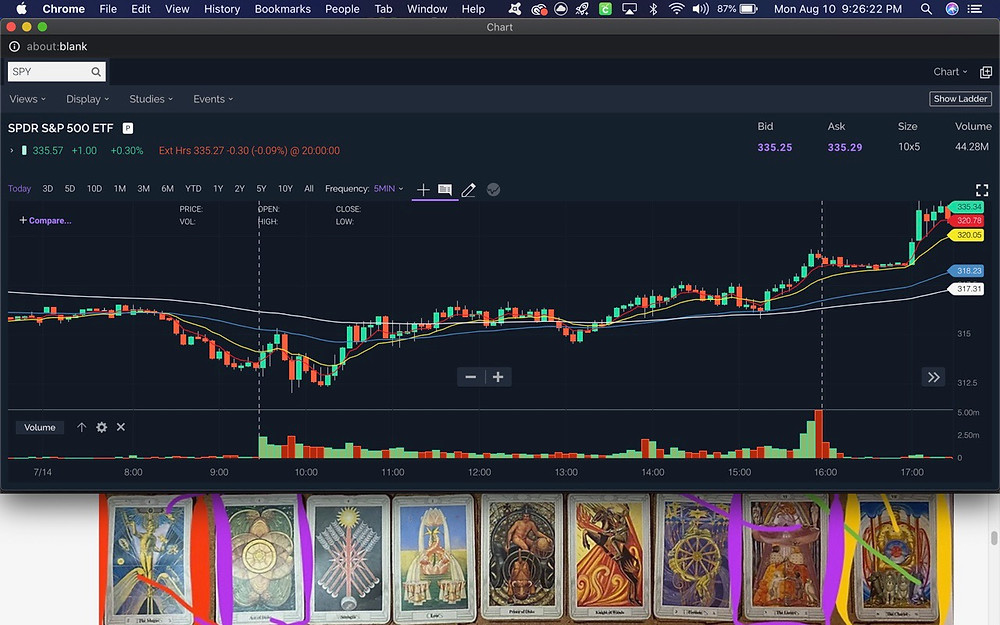This screenshot has height=625, width=1000.
Task: Click the Show Ladder button
Action: click(x=960, y=99)
